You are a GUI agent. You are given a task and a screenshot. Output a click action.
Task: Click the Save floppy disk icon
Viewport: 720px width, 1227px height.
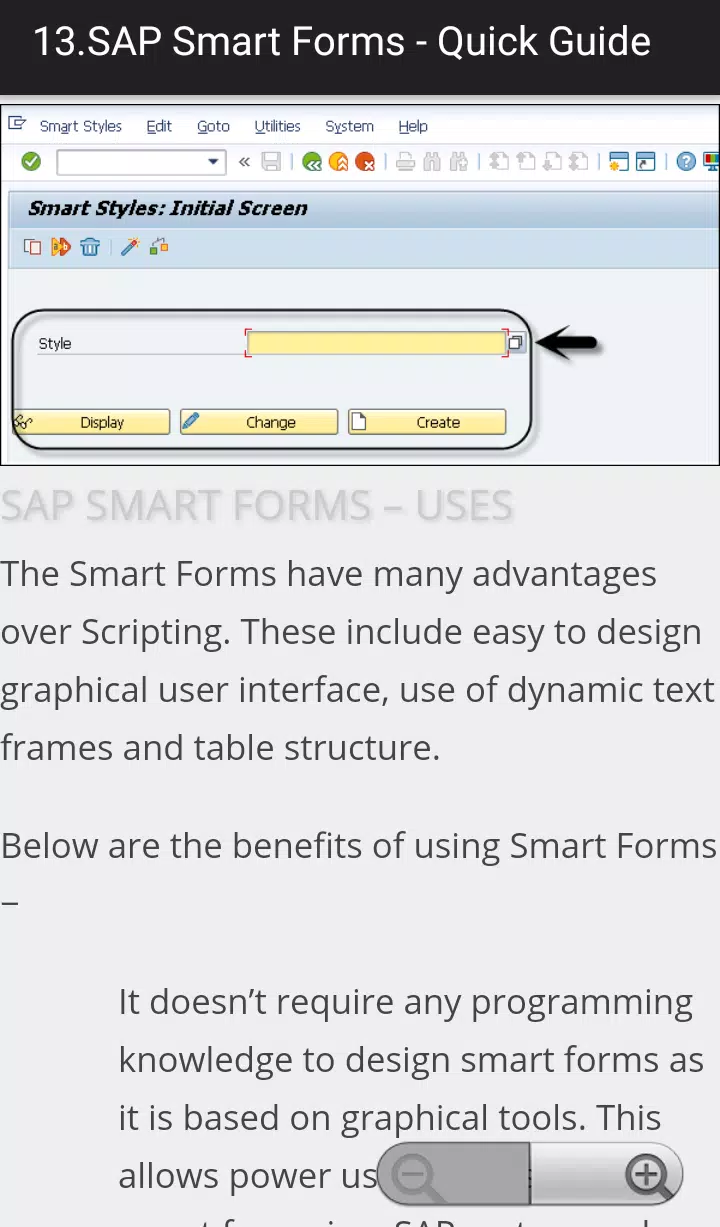click(271, 161)
